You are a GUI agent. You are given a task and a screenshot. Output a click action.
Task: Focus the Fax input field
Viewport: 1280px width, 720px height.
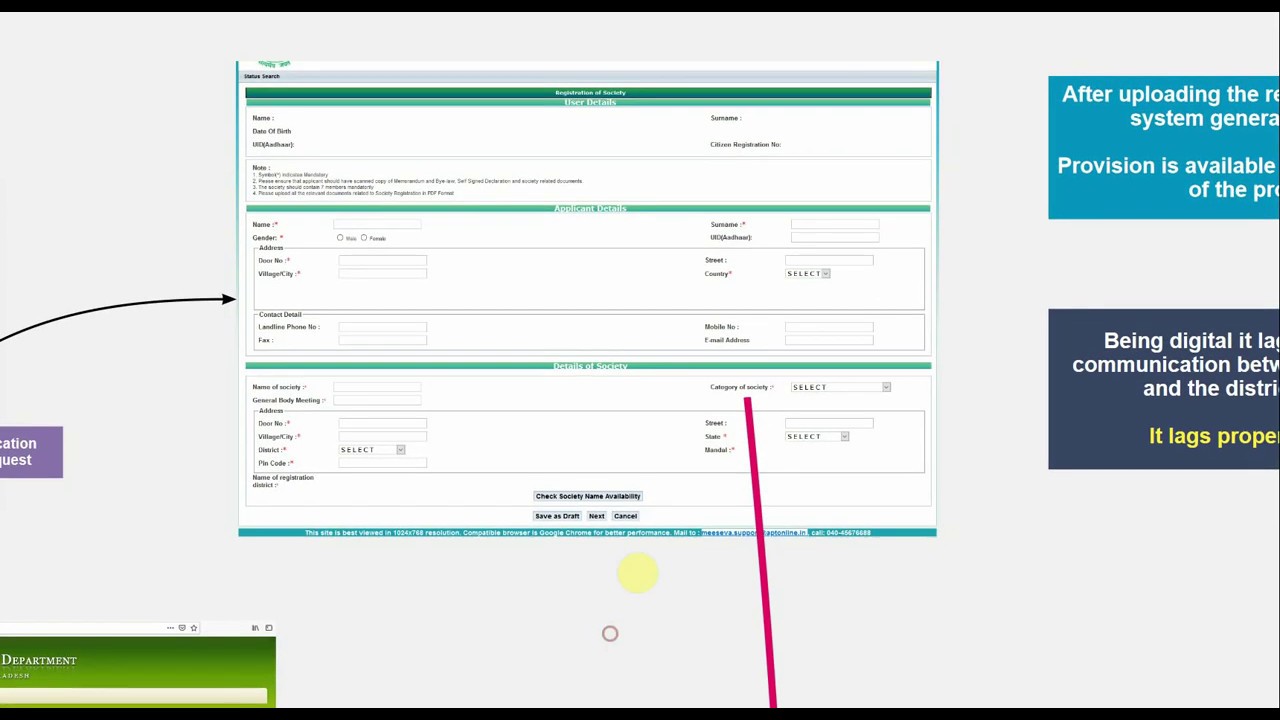click(x=383, y=341)
